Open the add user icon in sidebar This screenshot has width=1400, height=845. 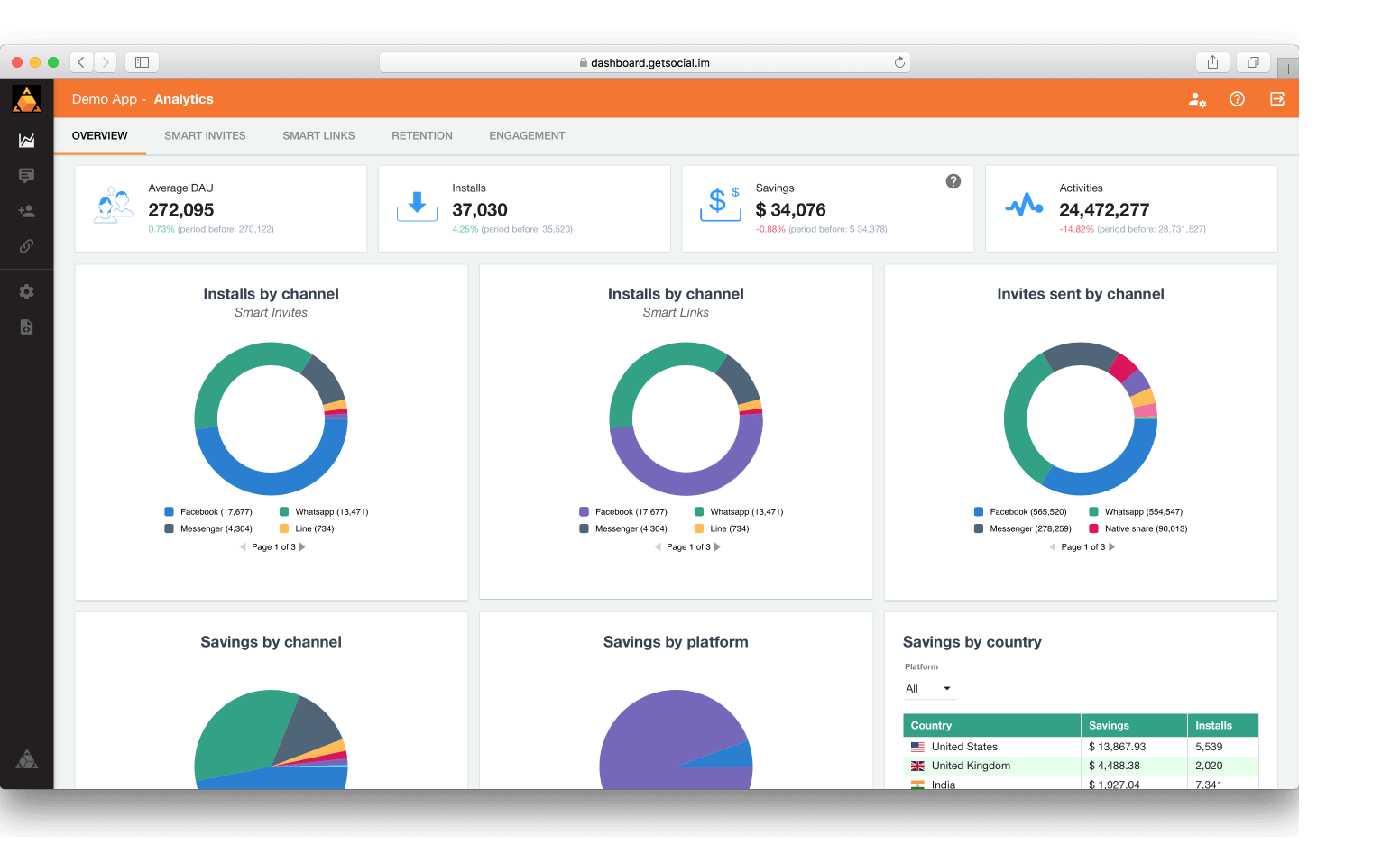tap(26, 211)
